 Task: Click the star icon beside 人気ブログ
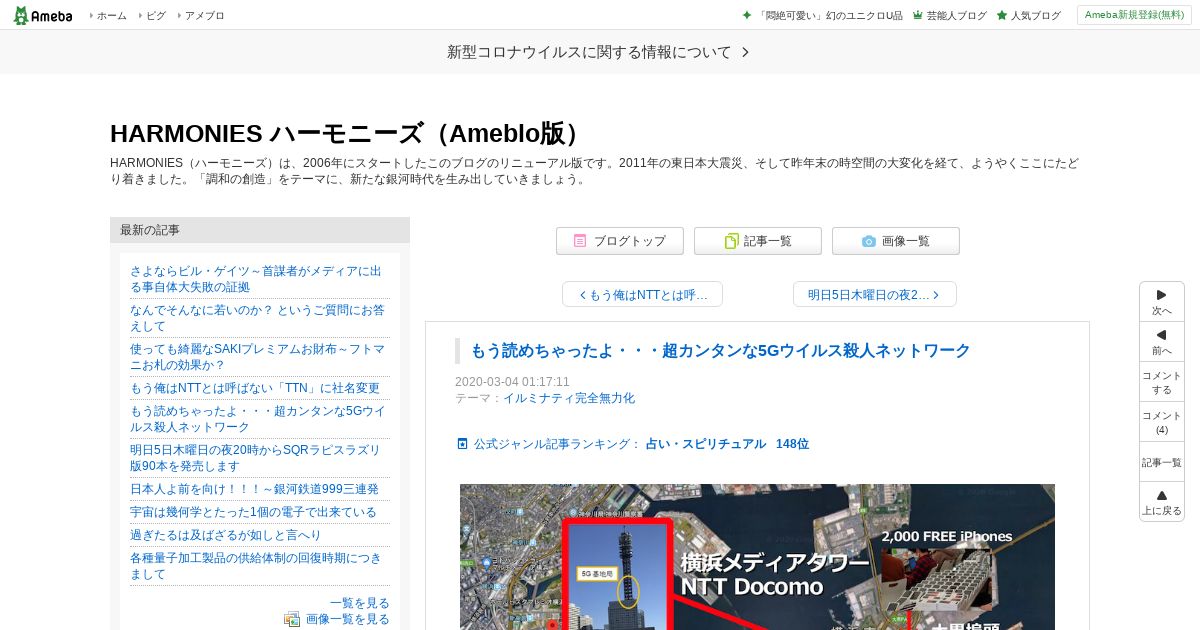pos(1001,16)
